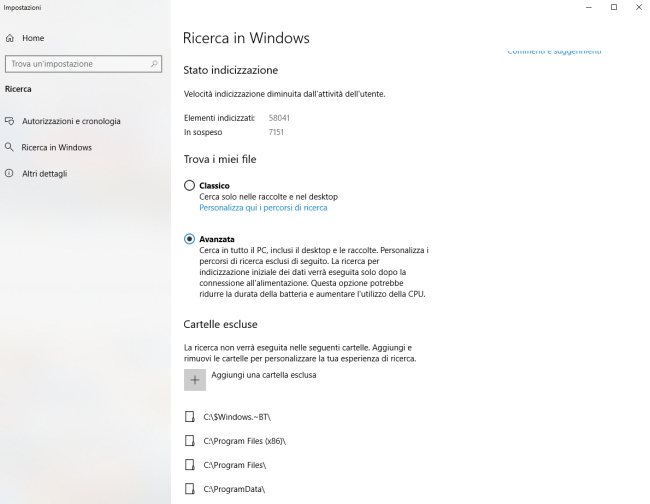Viewport: 650px width, 504px height.
Task: Select the Avanzata radio button
Action: pyautogui.click(x=189, y=239)
